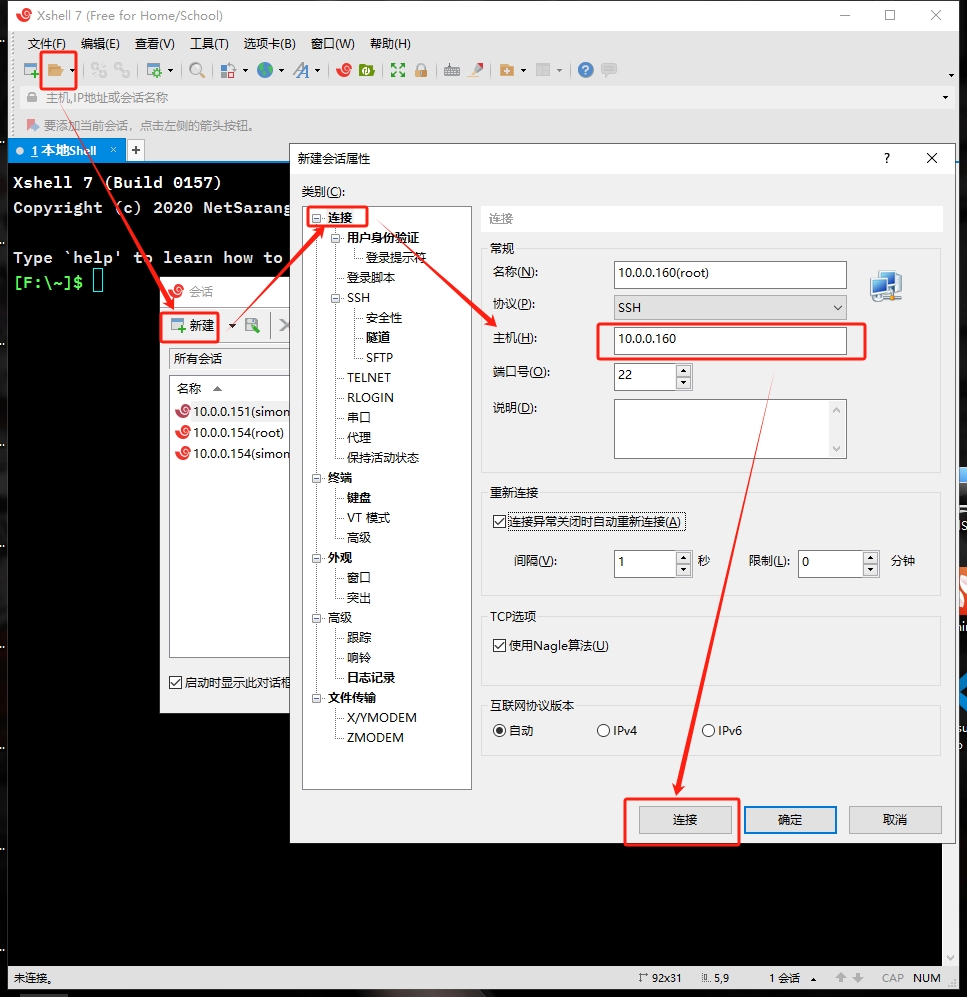Screen dimensions: 967x997
Task: Open the protocol SSH dropdown
Action: click(x=730, y=308)
